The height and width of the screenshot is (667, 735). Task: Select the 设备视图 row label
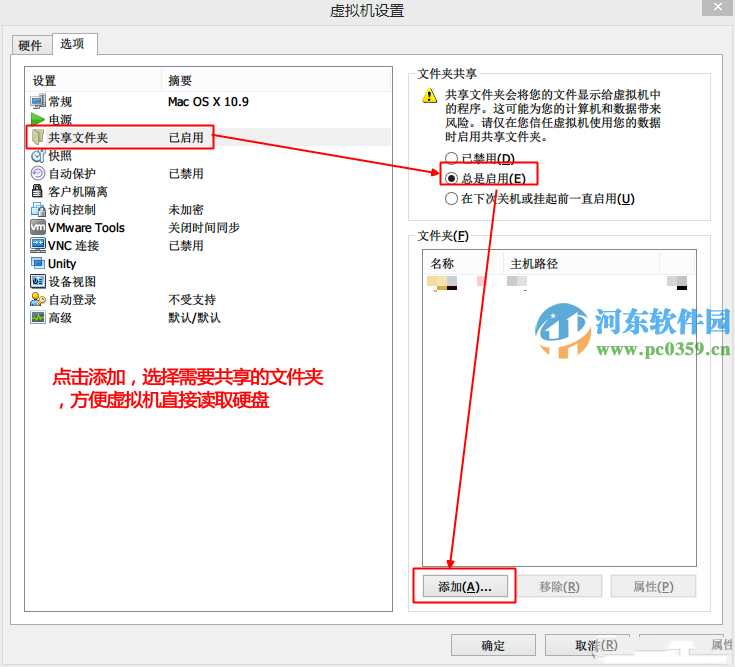tap(72, 281)
